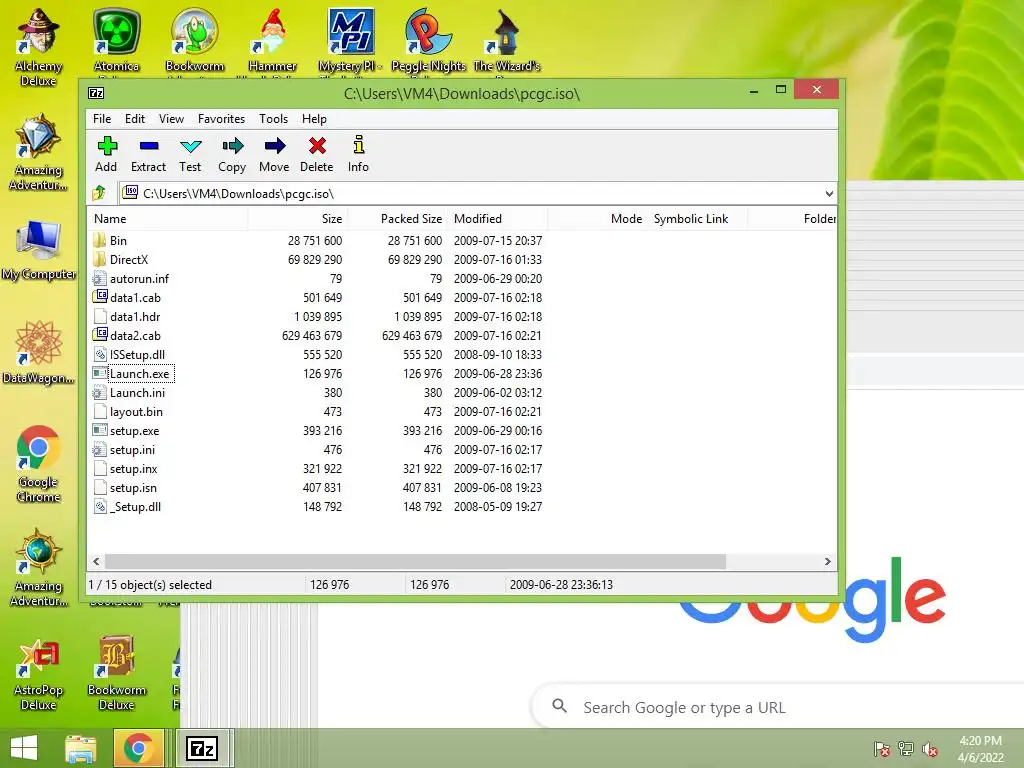Open Windows Start button
1024x768 pixels.
click(24, 749)
